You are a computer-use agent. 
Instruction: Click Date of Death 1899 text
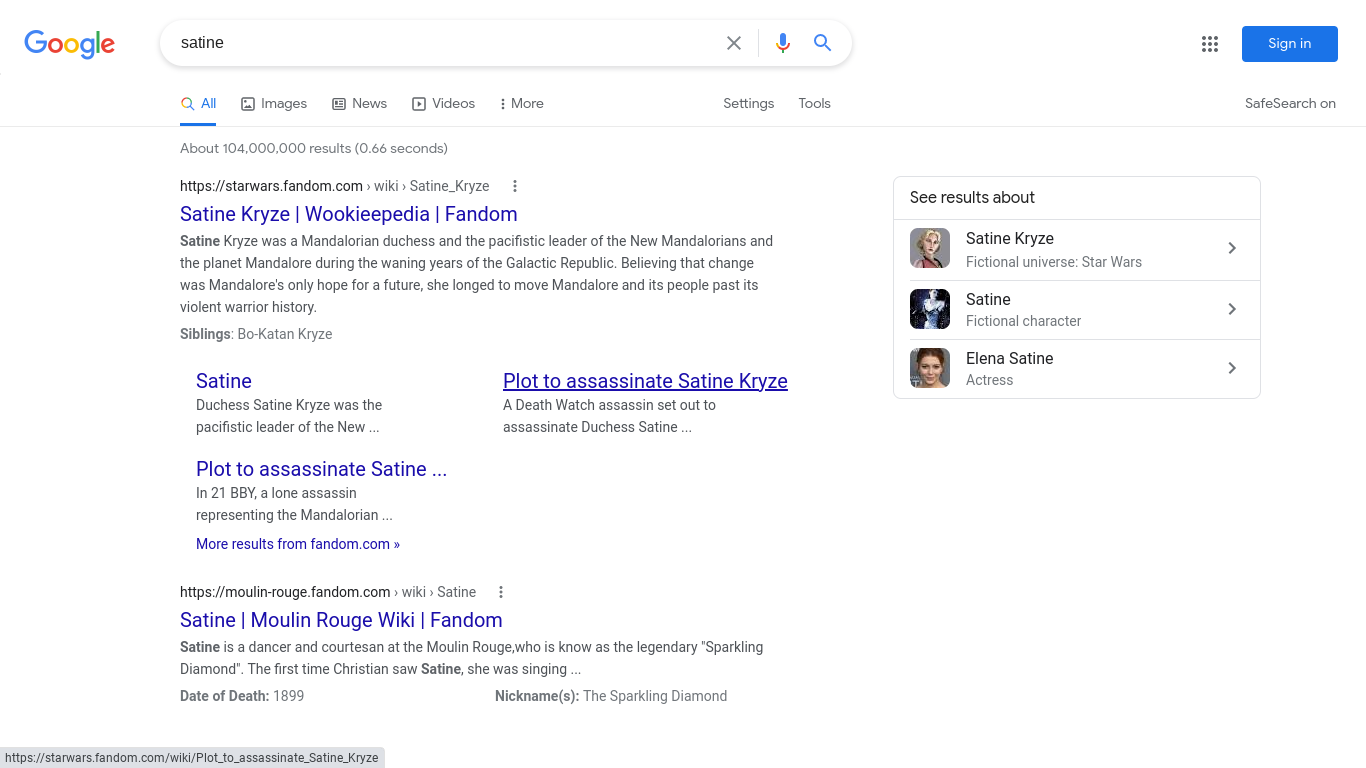[x=242, y=696]
